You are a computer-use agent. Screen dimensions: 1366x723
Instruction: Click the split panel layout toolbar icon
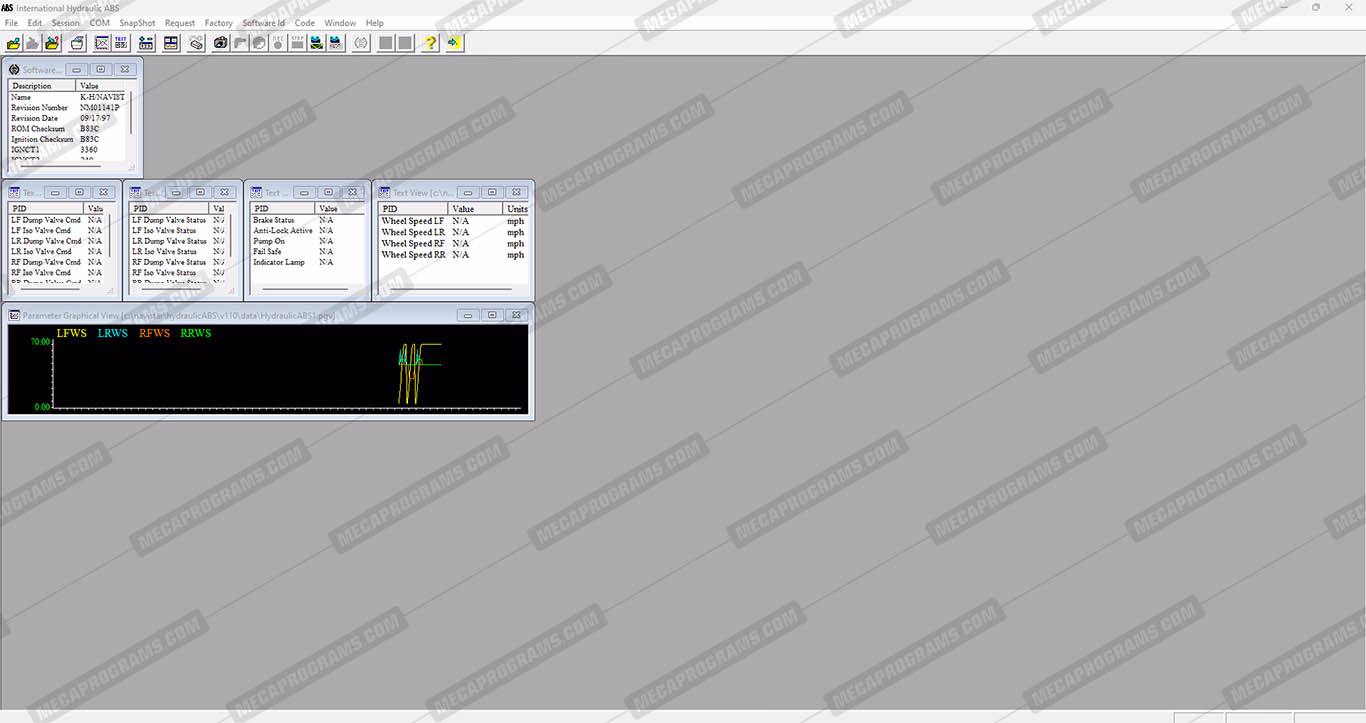(x=171, y=43)
